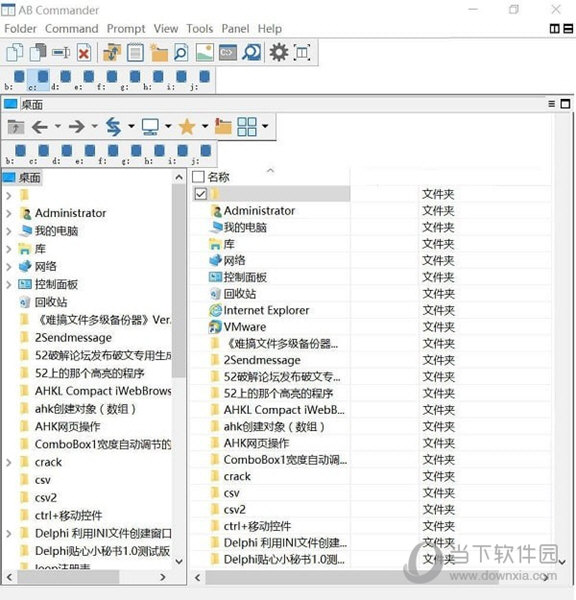The height and width of the screenshot is (600, 576).
Task: Switch to vertical split panels icon
Action: [554, 29]
